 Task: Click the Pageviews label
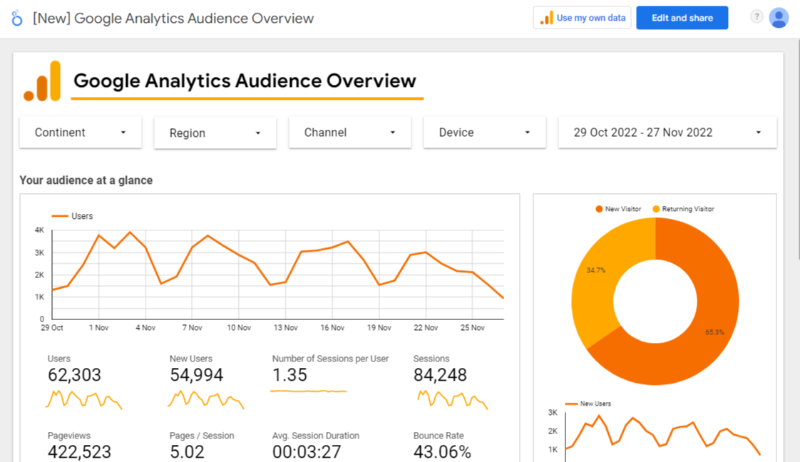tap(69, 435)
